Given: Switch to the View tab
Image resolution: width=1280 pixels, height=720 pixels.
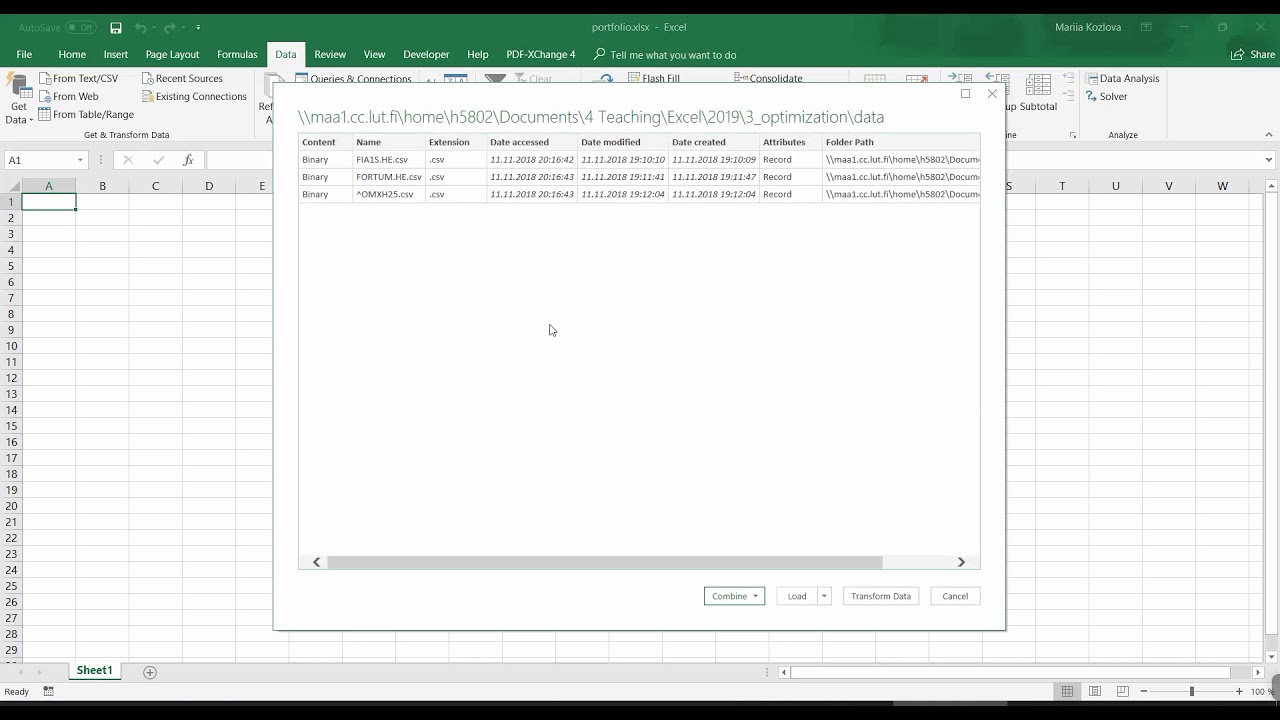Looking at the screenshot, I should coord(374,54).
